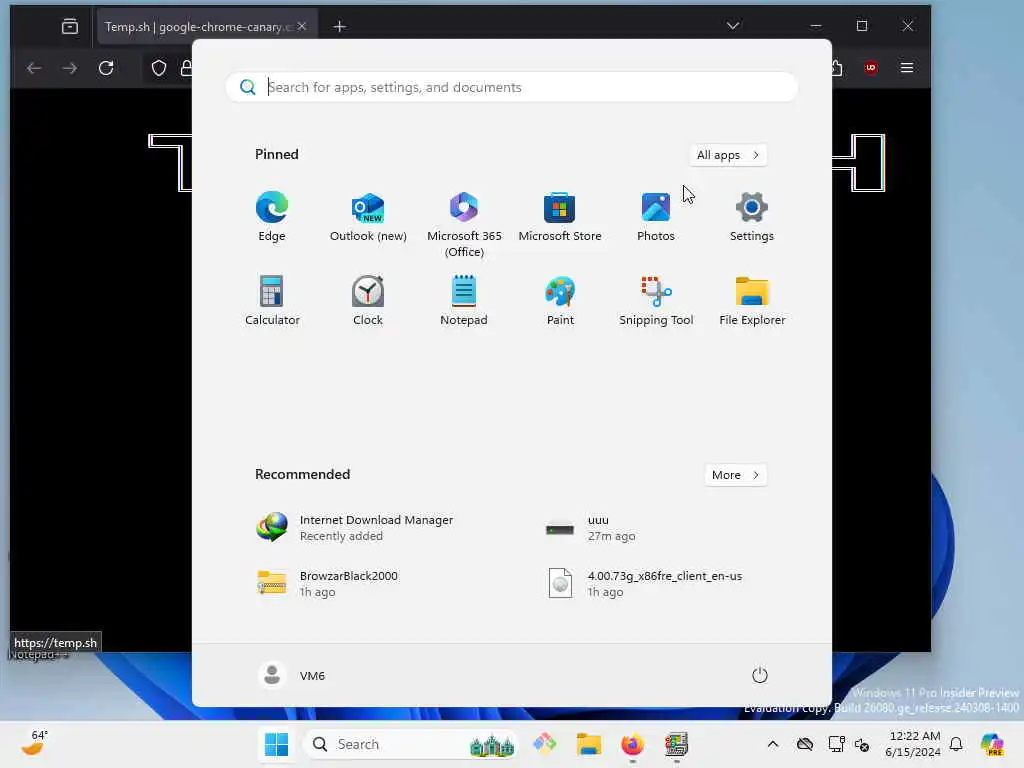Open File Explorer from pinned apps
This screenshot has width=1024, height=768.
click(x=752, y=301)
